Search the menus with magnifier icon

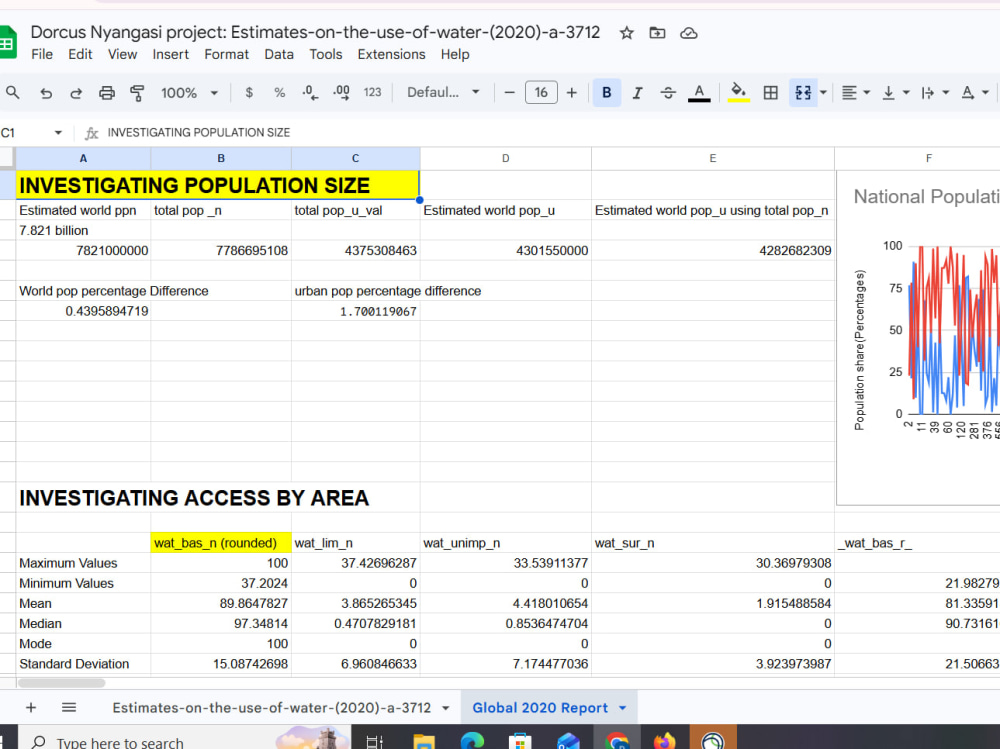click(13, 93)
